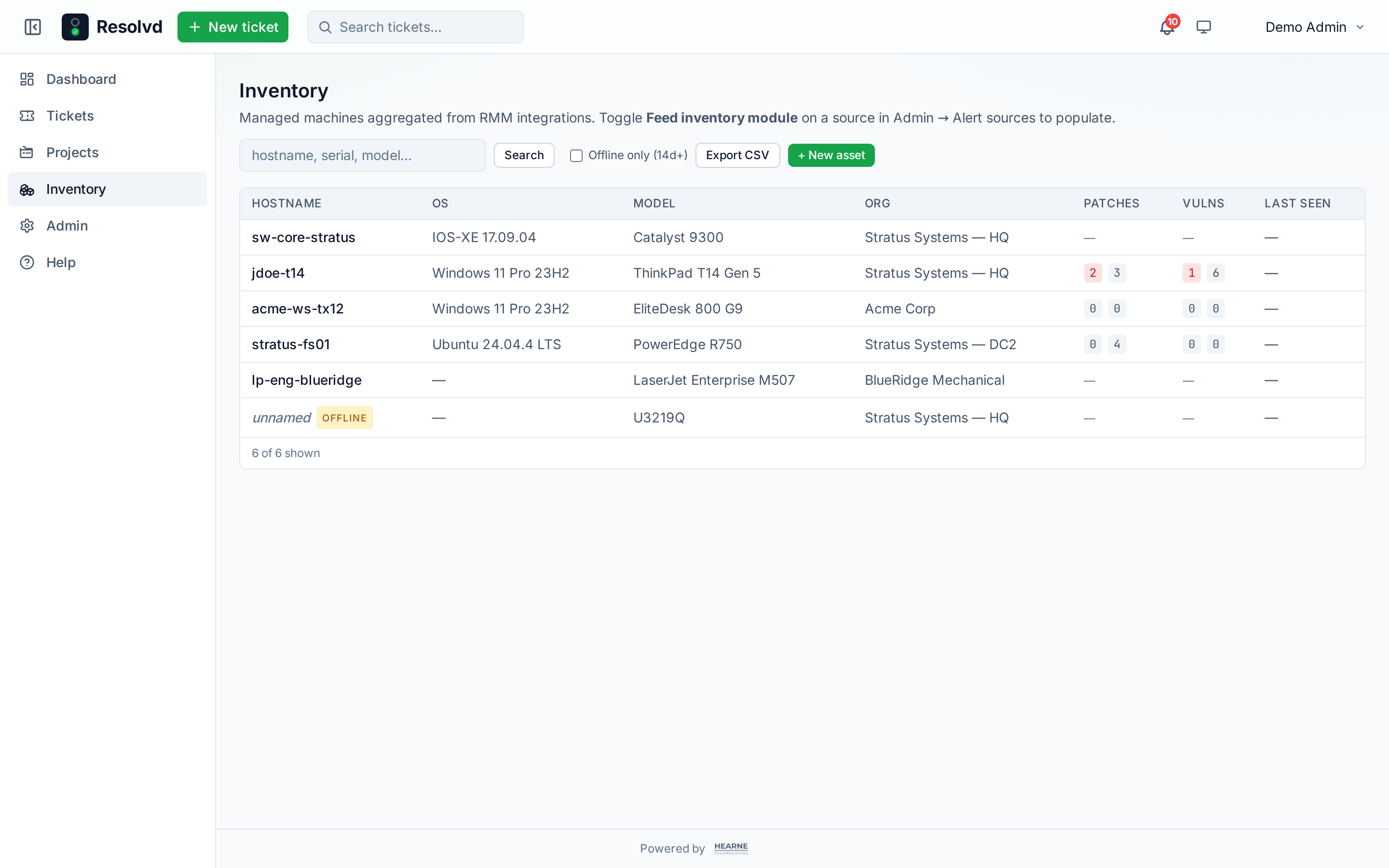The width and height of the screenshot is (1389, 868).
Task: Click the red vuln count 1 for jdoe-t14
Action: (x=1192, y=273)
